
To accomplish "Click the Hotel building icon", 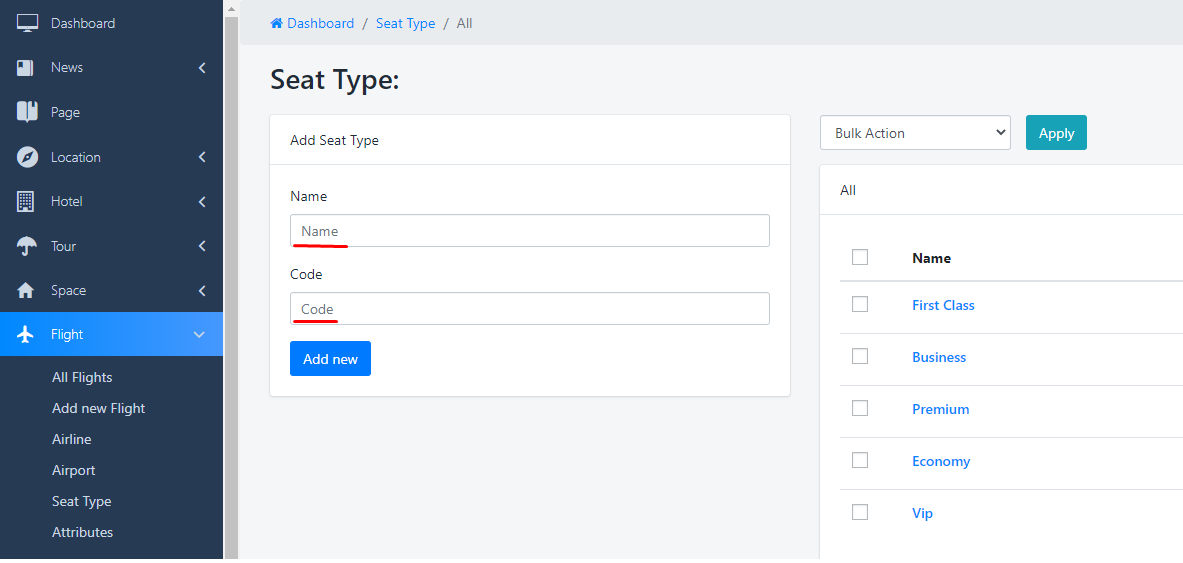I will (26, 201).
